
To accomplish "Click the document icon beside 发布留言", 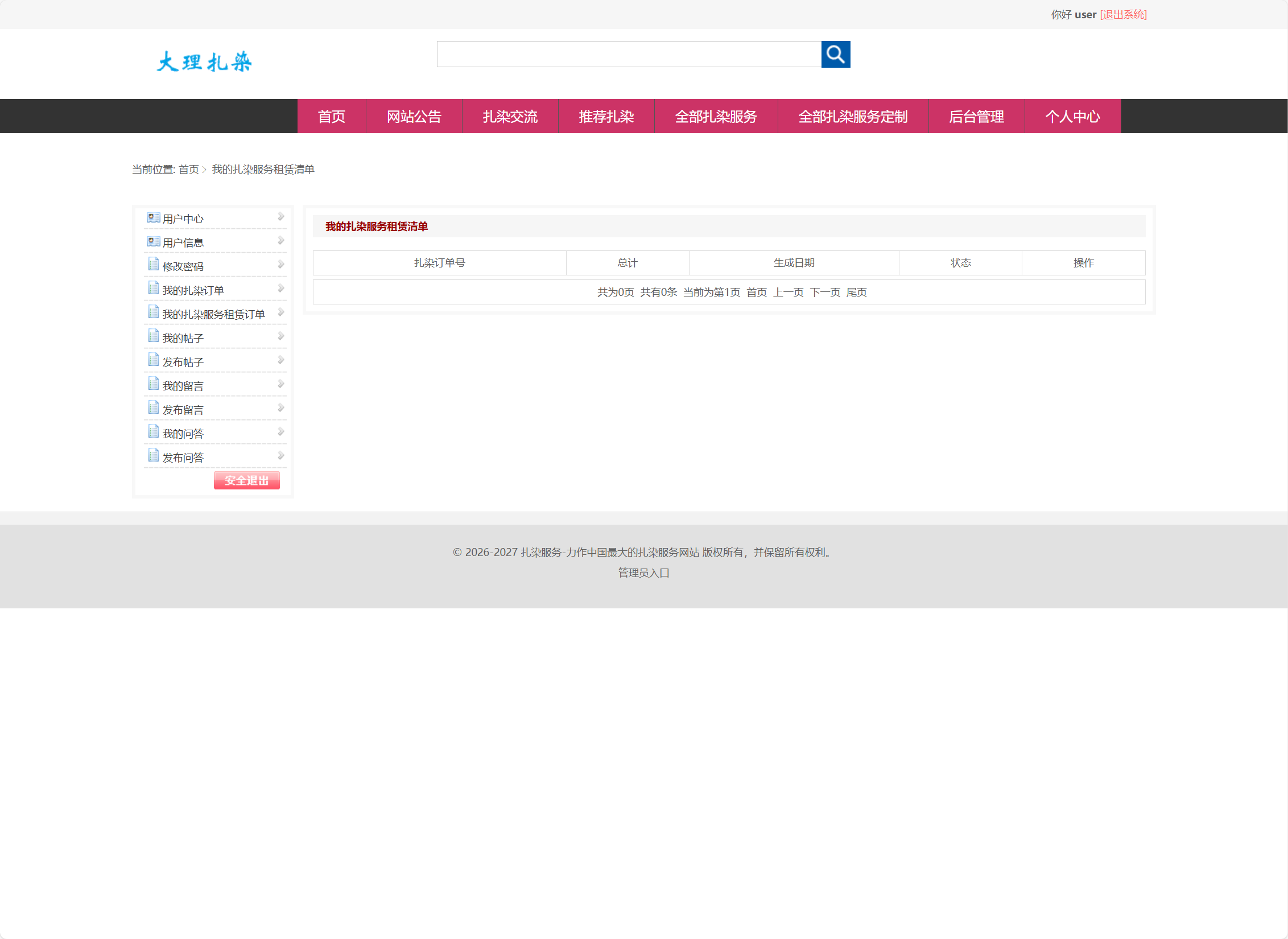I will click(153, 407).
